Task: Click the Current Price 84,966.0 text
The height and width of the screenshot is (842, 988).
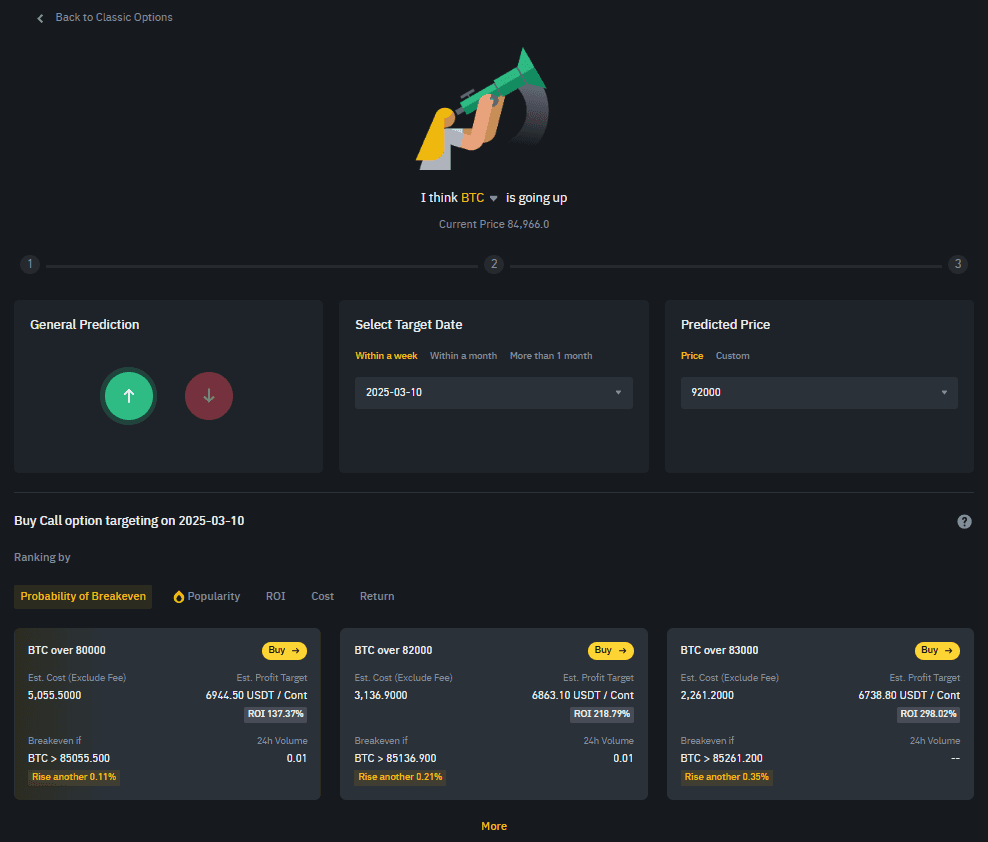Action: [x=494, y=224]
